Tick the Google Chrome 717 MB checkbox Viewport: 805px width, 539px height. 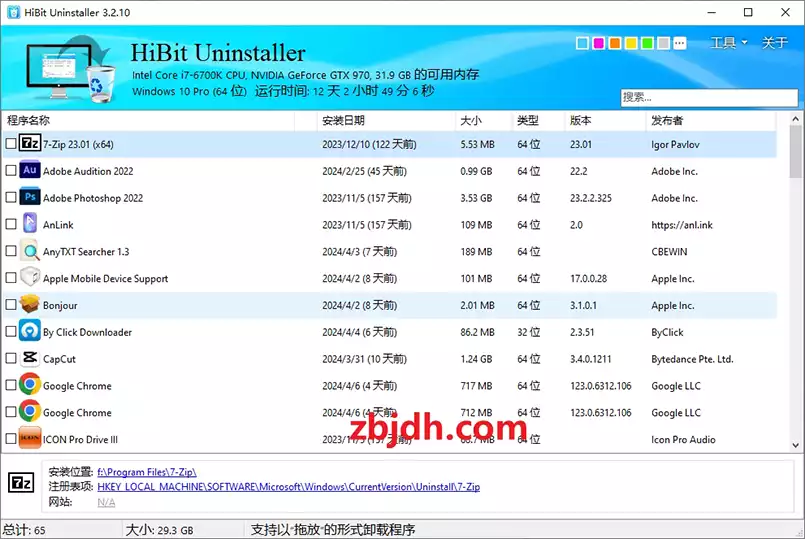(11, 385)
